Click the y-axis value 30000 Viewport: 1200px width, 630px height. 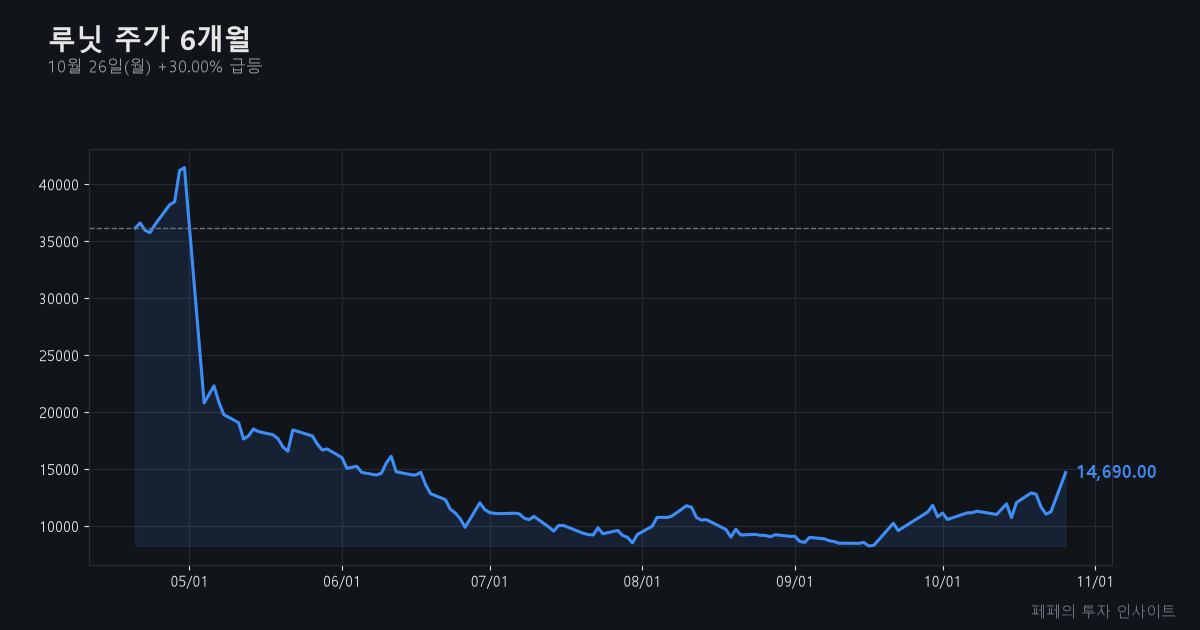[x=59, y=299]
